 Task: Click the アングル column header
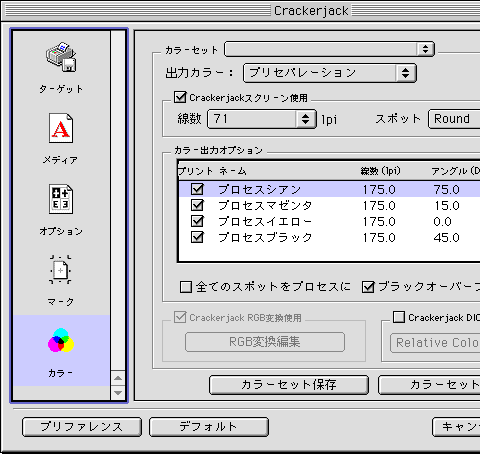(455, 171)
